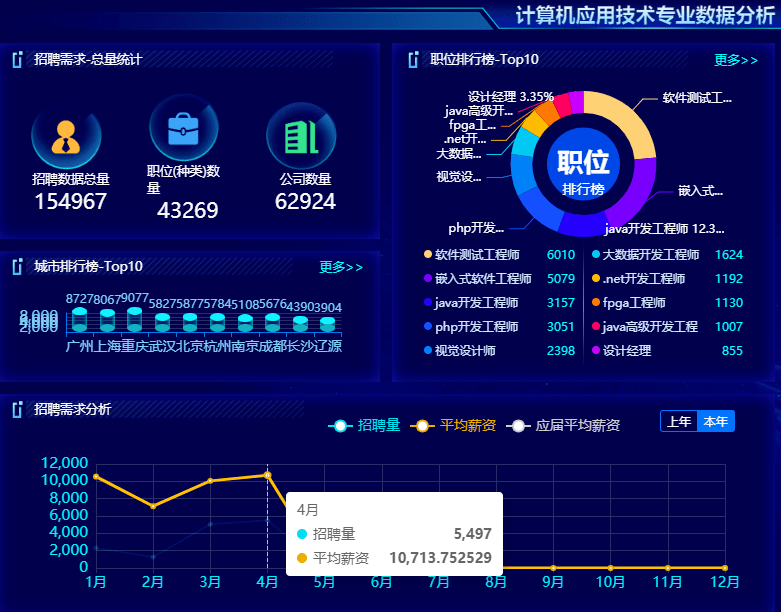781x612 pixels.
Task: Switch to the 上年 tab
Action: (x=680, y=422)
